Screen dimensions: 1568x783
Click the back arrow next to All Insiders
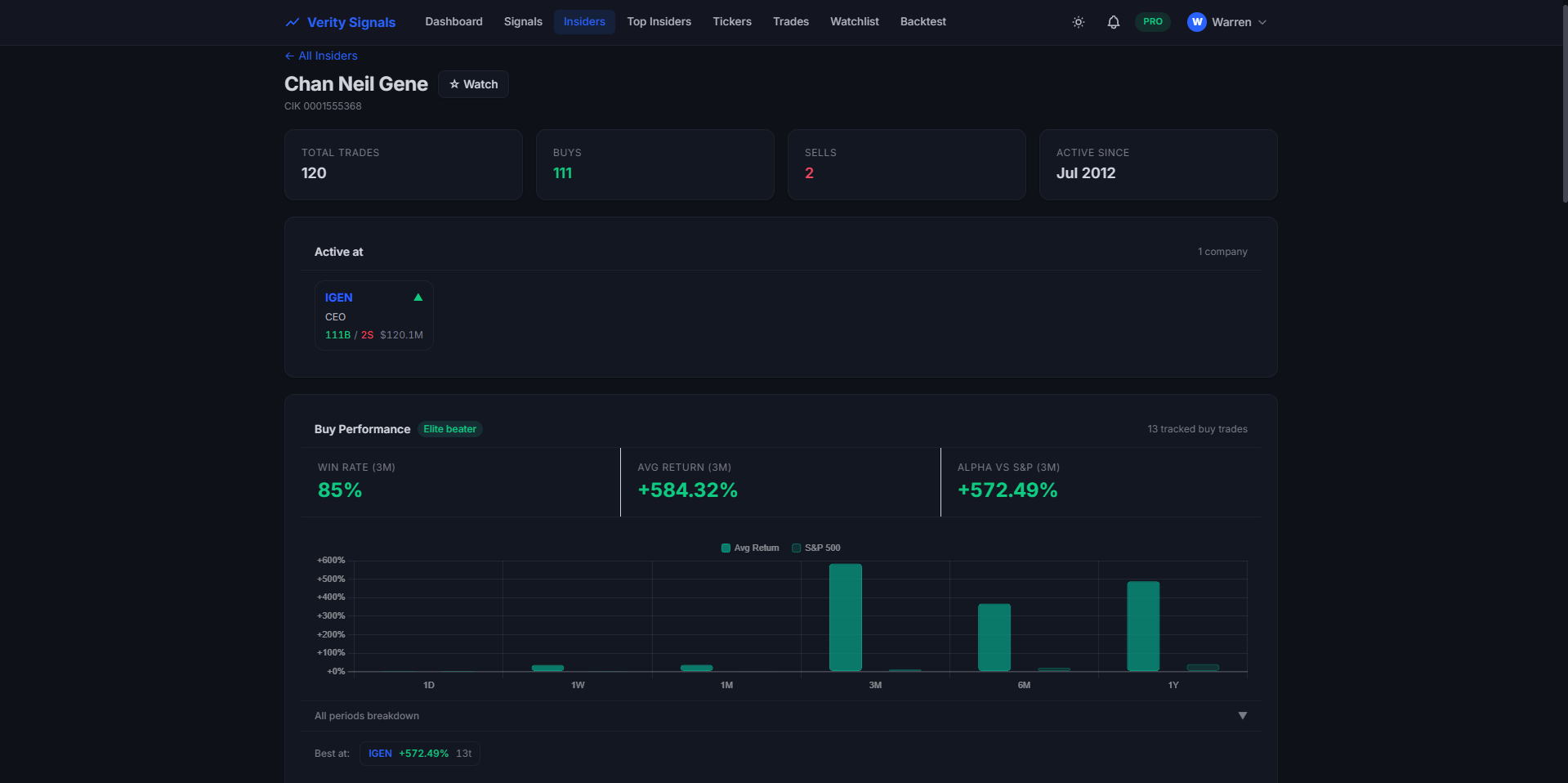pos(289,56)
